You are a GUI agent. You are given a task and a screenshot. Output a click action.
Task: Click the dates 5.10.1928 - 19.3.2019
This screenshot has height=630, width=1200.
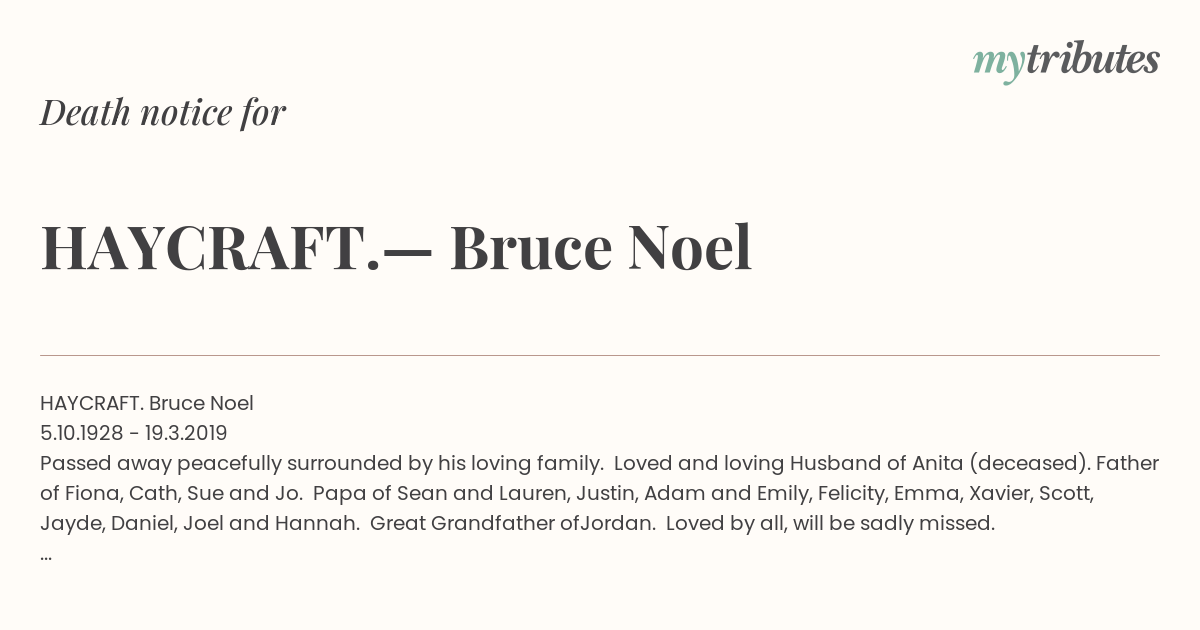[134, 433]
